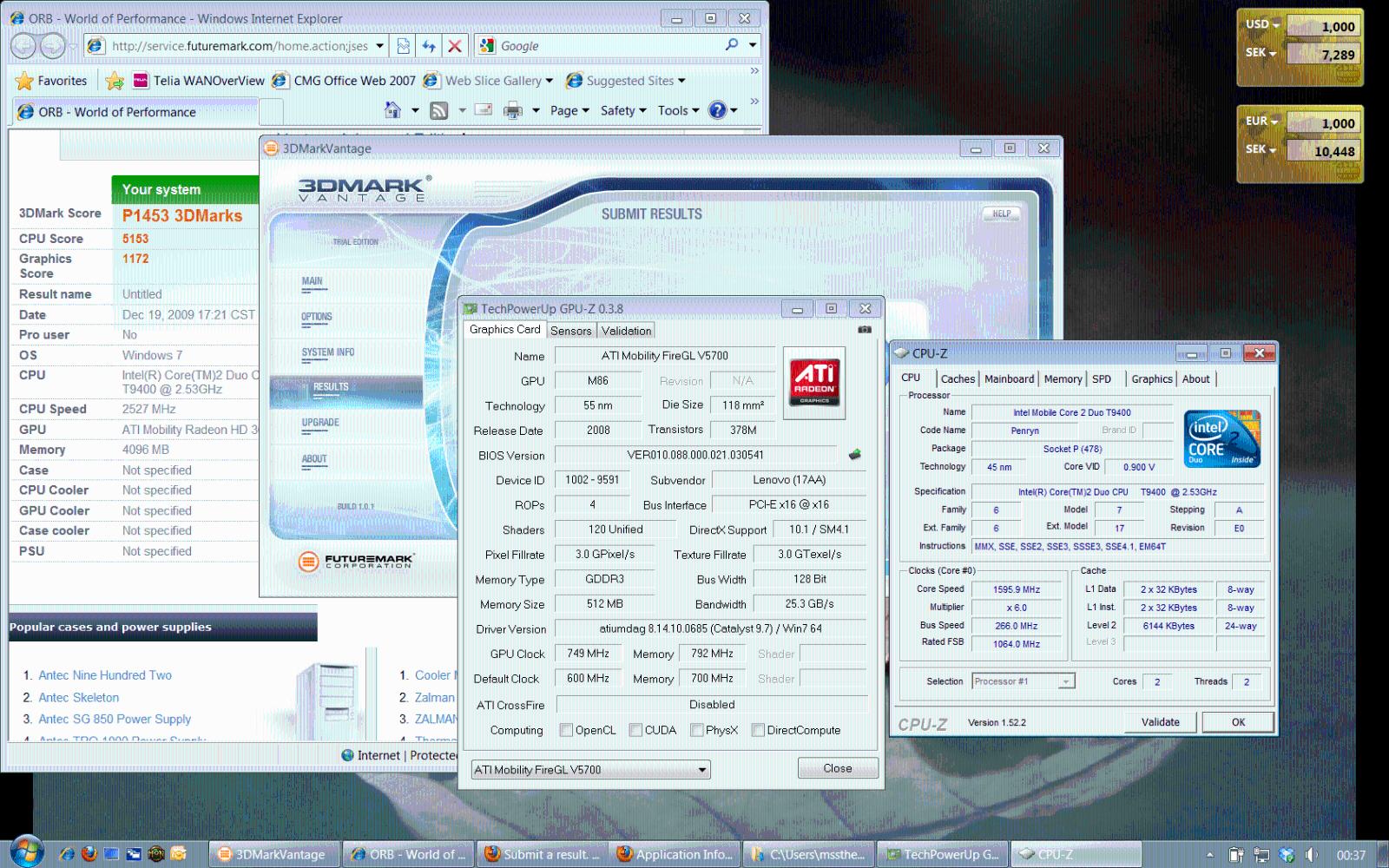Image resolution: width=1389 pixels, height=868 pixels.
Task: Expand the Suggested Sites dropdown
Action: pyautogui.click(x=681, y=81)
